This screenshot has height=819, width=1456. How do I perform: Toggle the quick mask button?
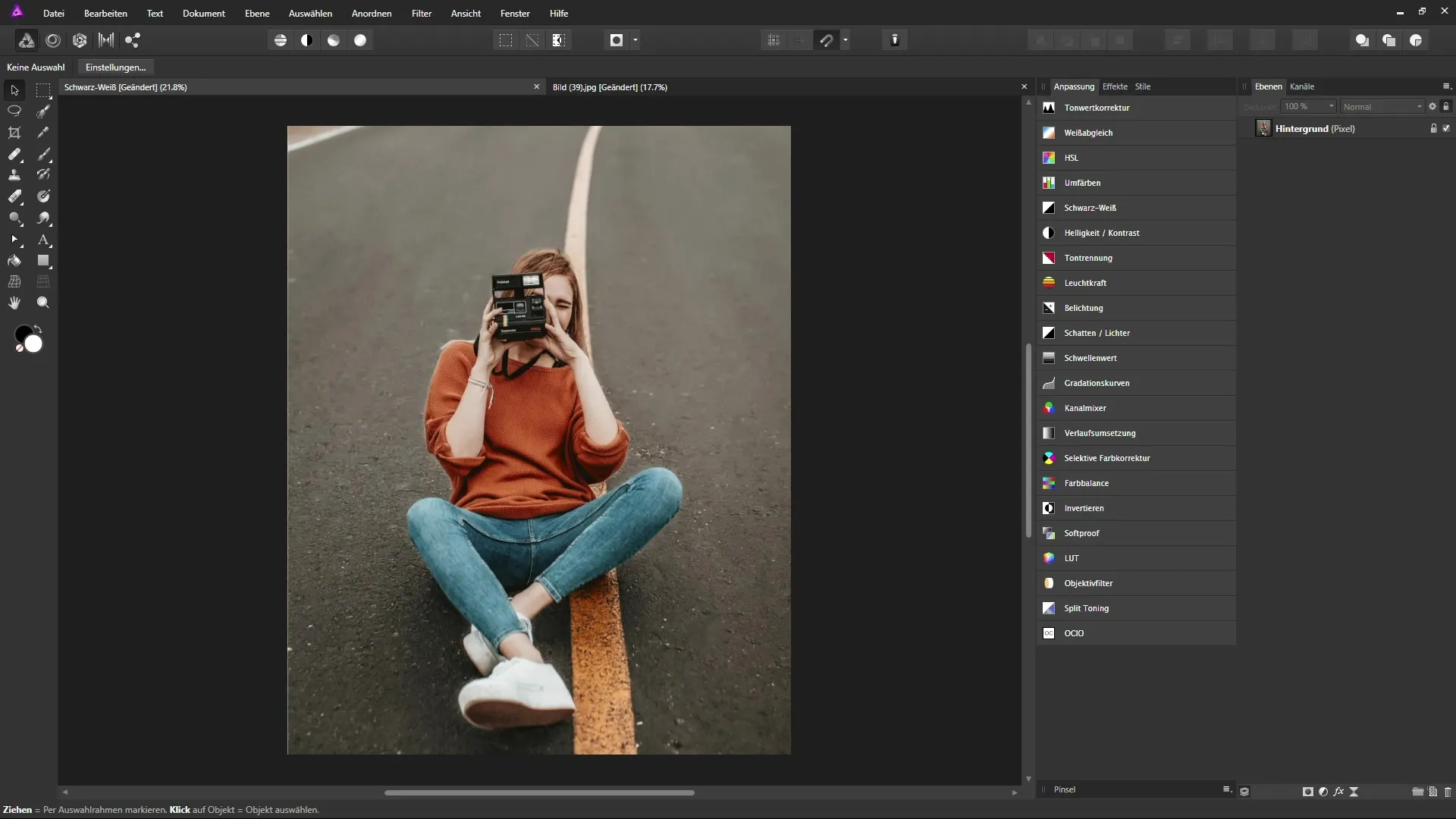[x=617, y=40]
